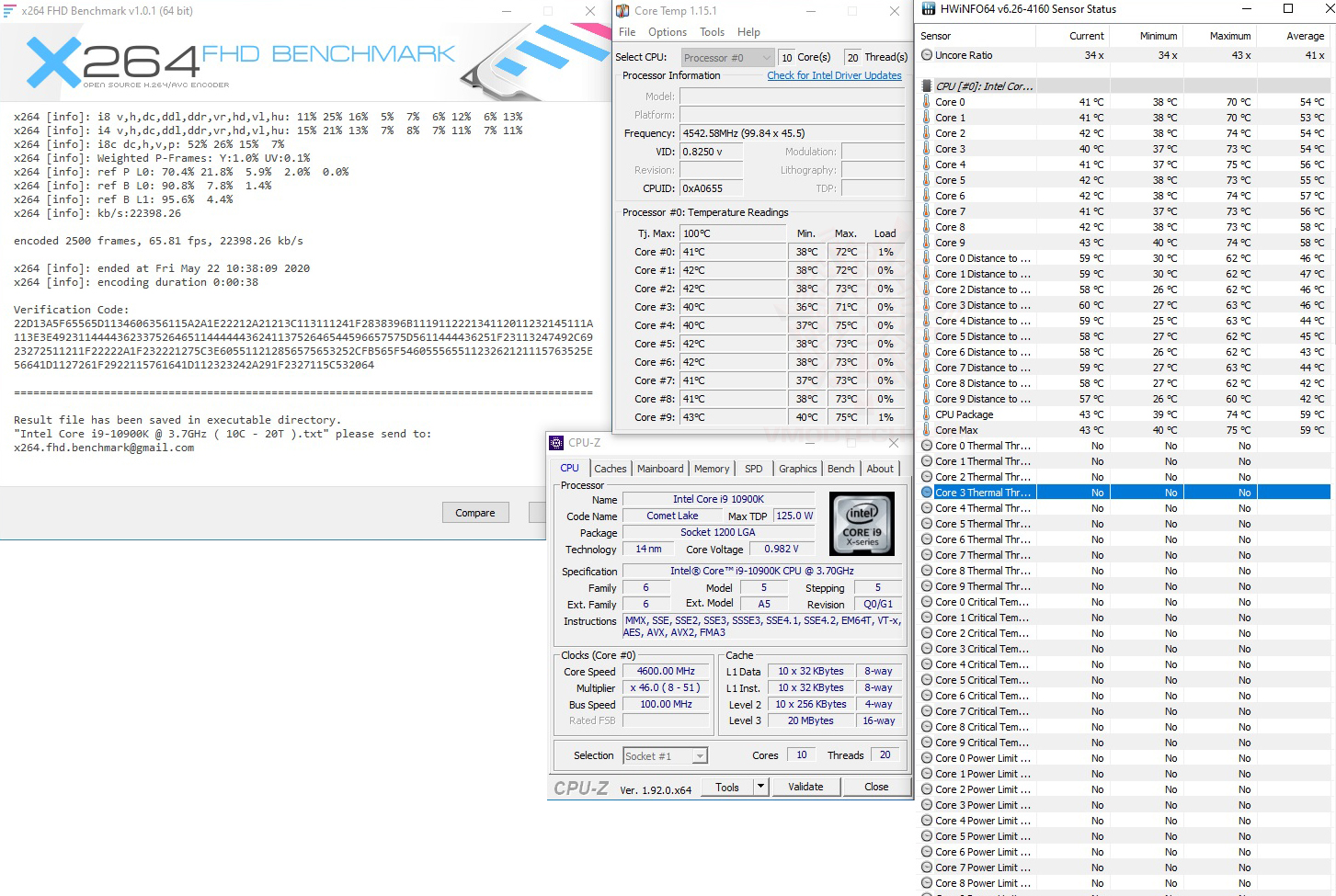Click the Tj. Max field showing 100°C

click(733, 233)
